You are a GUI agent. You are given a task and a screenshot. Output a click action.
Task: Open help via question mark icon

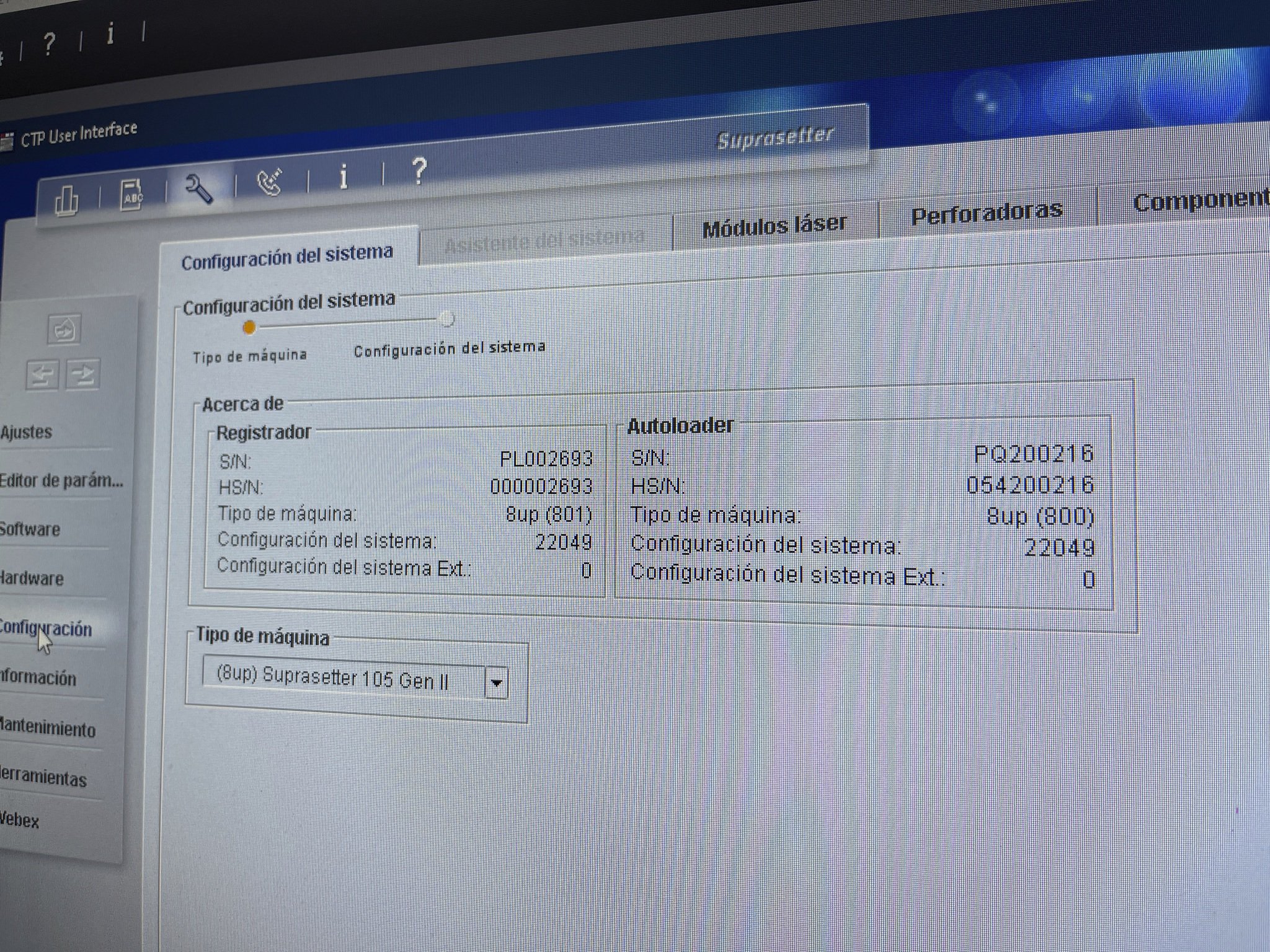click(x=419, y=170)
